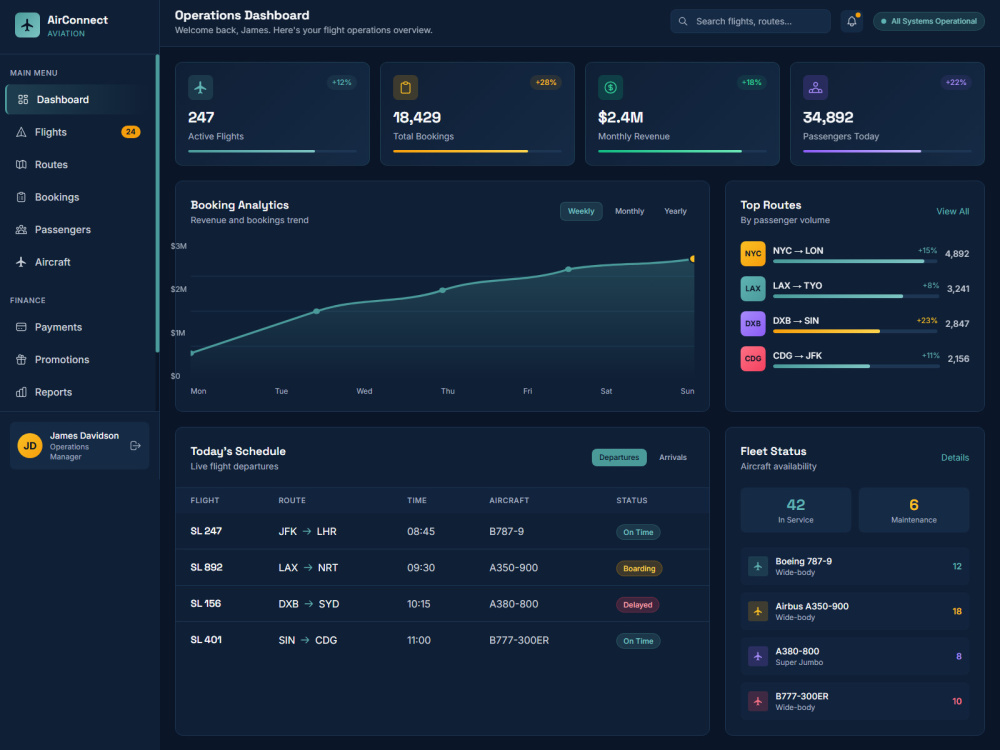1000x750 pixels.
Task: Click the LAX route badge
Action: point(753,288)
